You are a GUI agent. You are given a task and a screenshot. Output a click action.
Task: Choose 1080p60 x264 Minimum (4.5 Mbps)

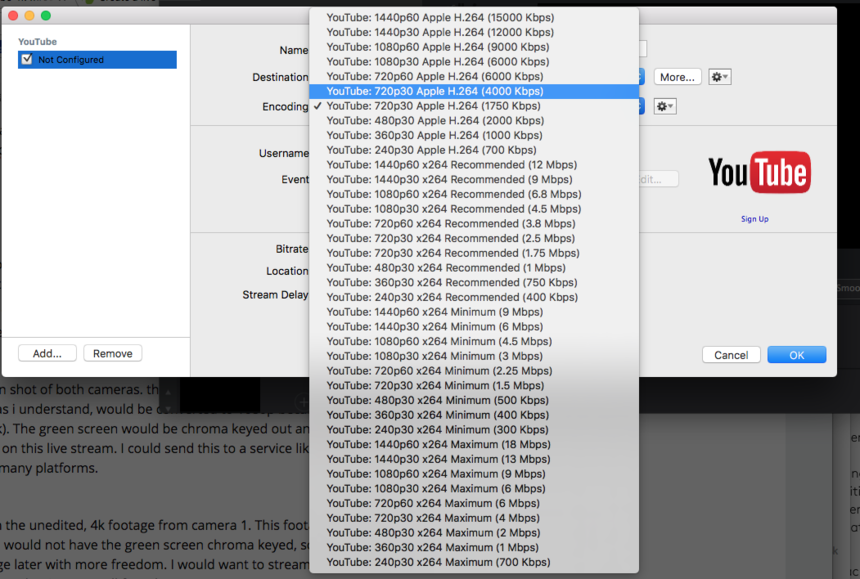pos(474,342)
